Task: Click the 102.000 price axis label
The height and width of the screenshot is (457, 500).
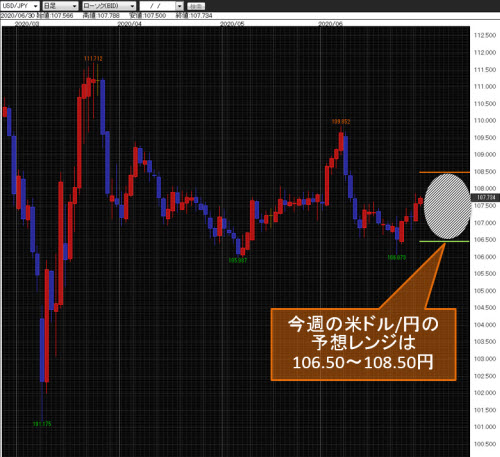Action: (485, 393)
